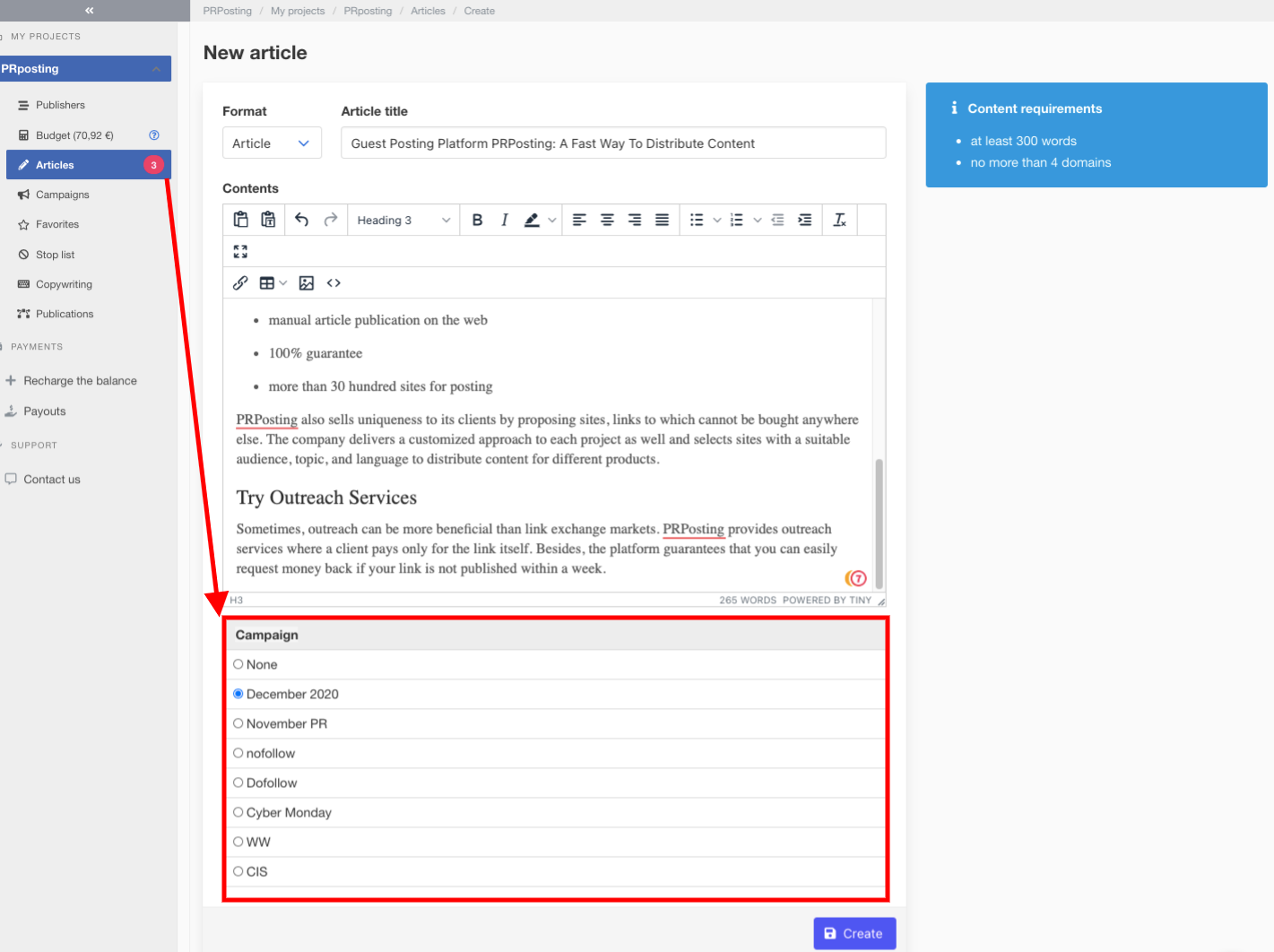Image resolution: width=1274 pixels, height=952 pixels.
Task: Open the source code view
Action: point(334,283)
